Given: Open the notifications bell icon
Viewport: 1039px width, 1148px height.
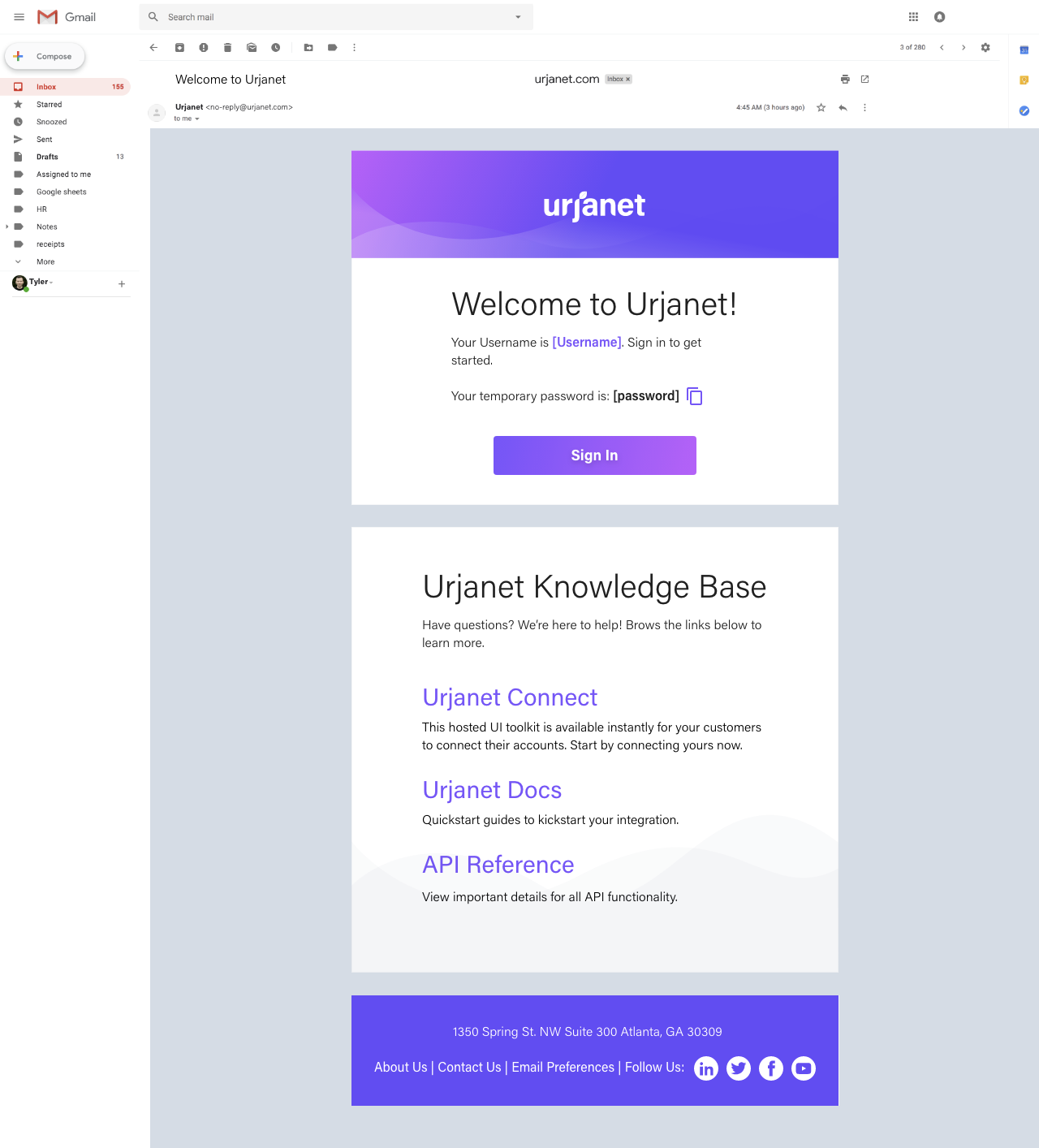Looking at the screenshot, I should click(940, 17).
